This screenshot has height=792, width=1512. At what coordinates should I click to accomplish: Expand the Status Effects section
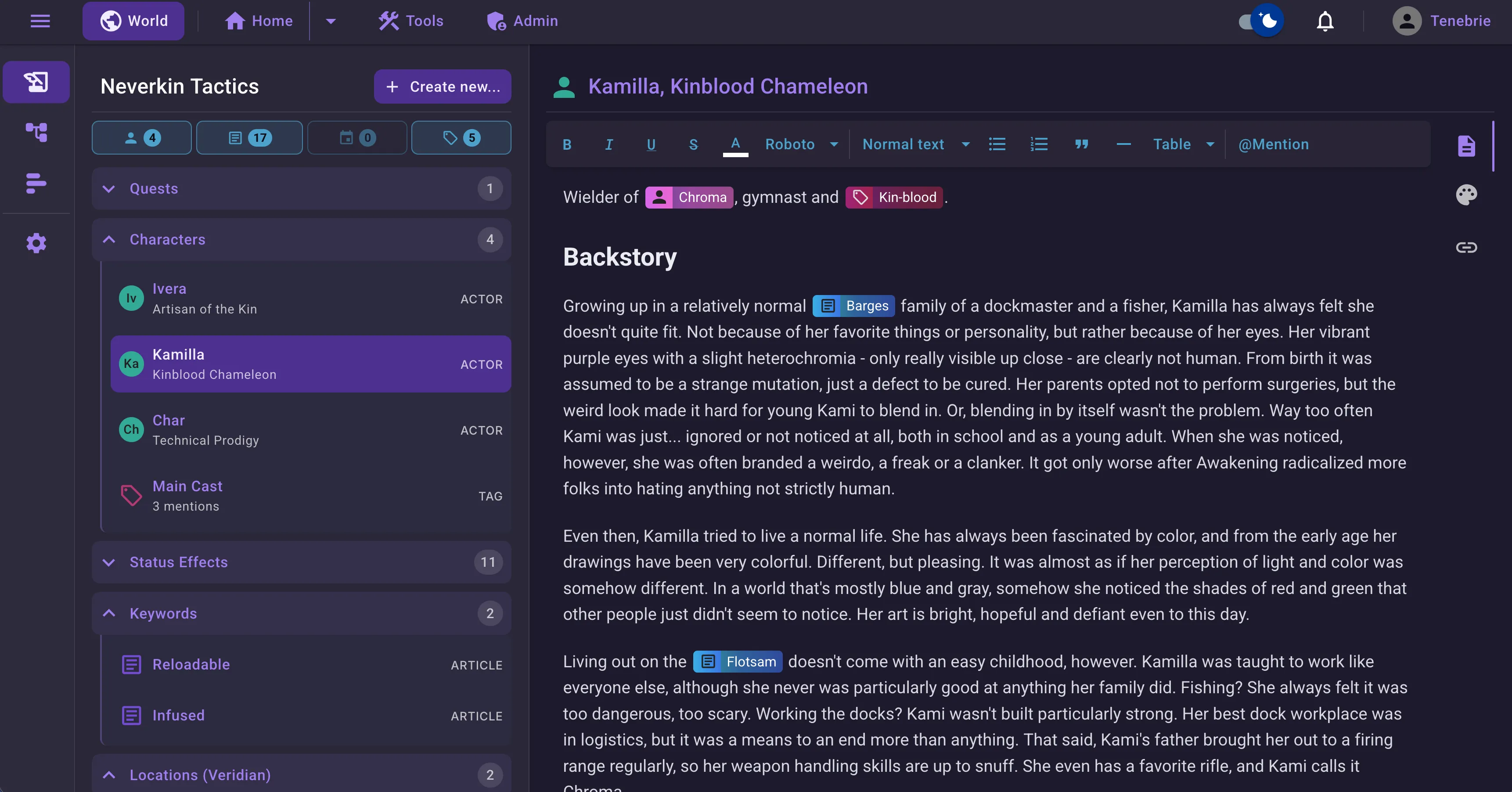coord(301,562)
